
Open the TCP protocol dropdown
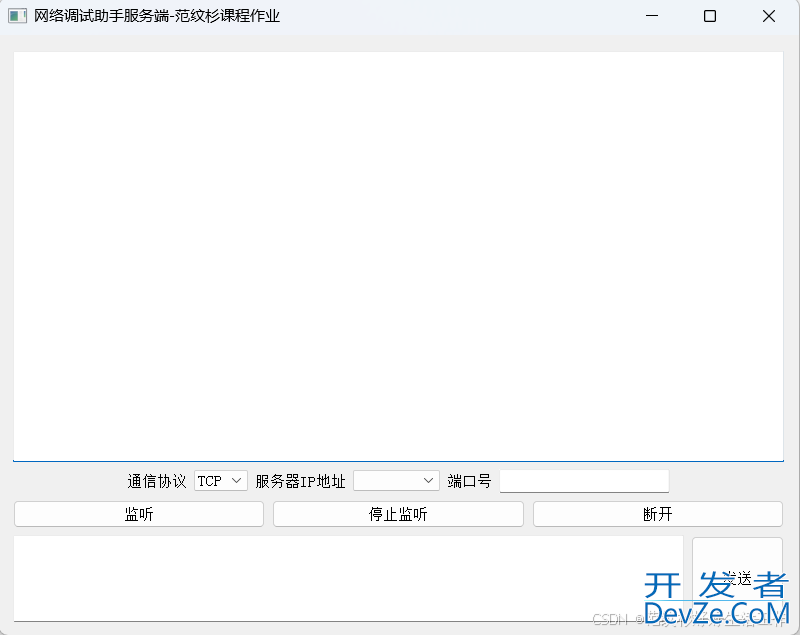[x=220, y=481]
